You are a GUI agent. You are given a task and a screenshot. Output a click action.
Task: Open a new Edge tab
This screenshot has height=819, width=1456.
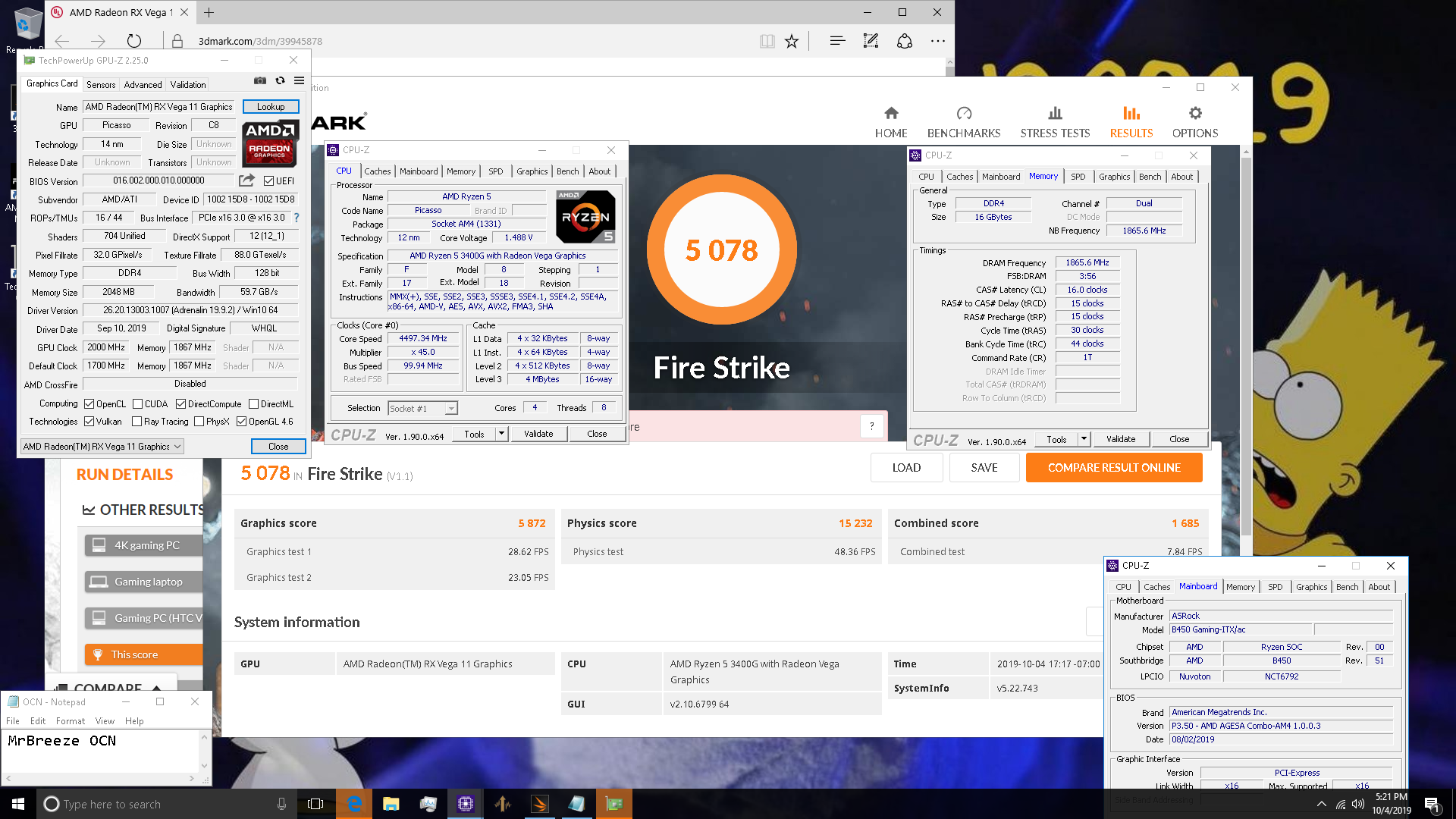point(209,12)
